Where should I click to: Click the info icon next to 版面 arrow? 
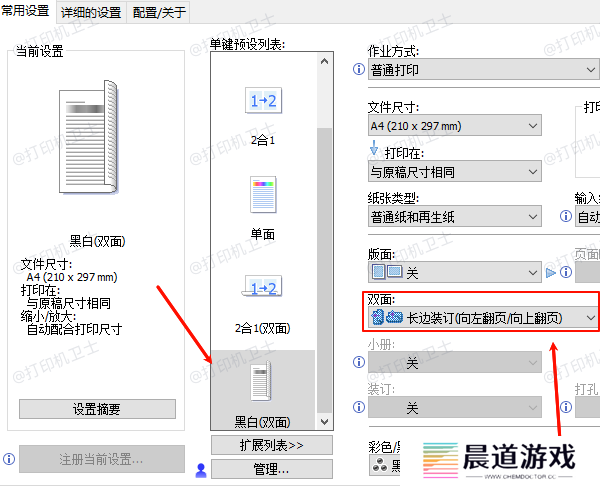(566, 272)
